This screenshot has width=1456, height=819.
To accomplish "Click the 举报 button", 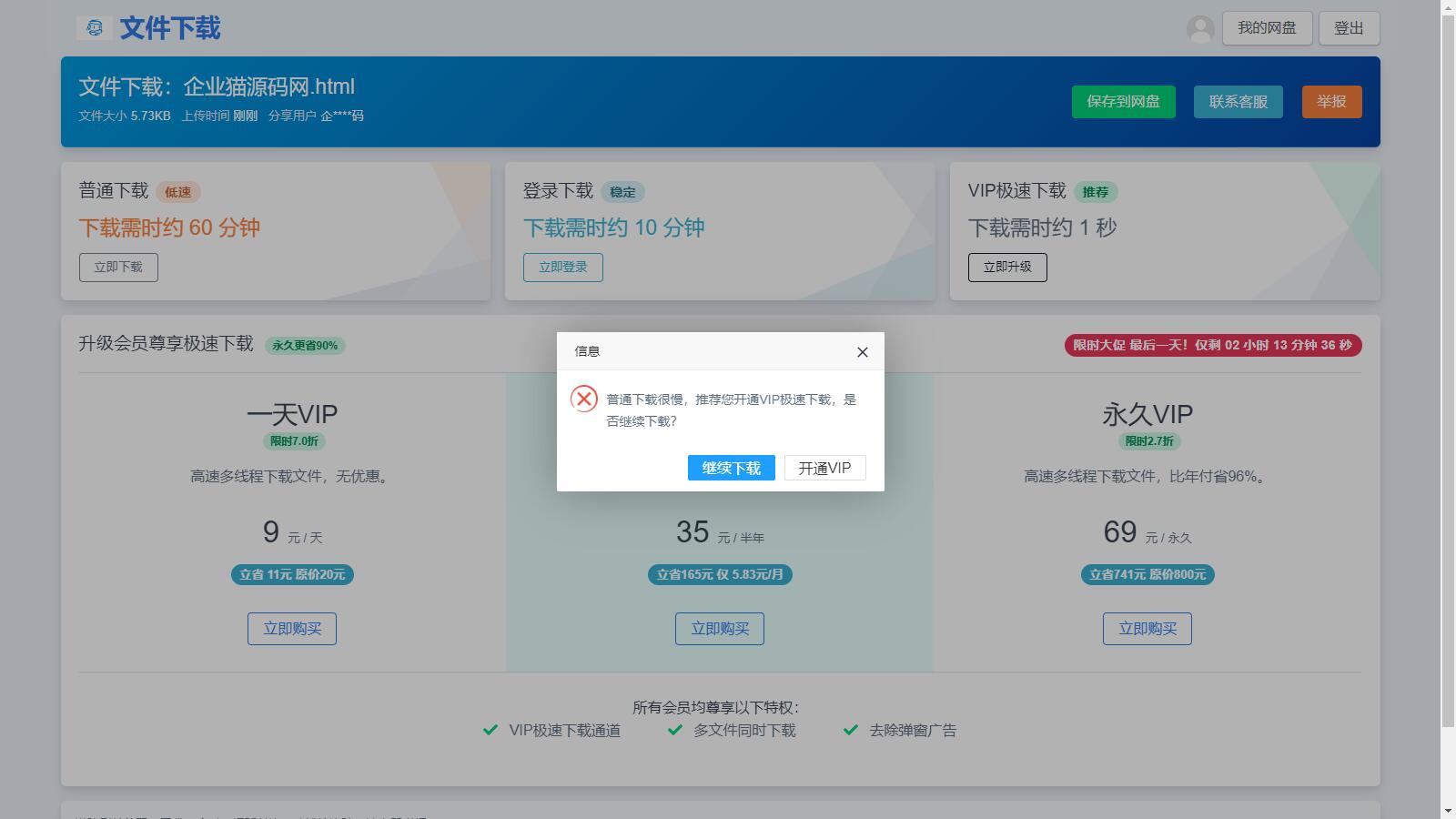I will [1331, 102].
